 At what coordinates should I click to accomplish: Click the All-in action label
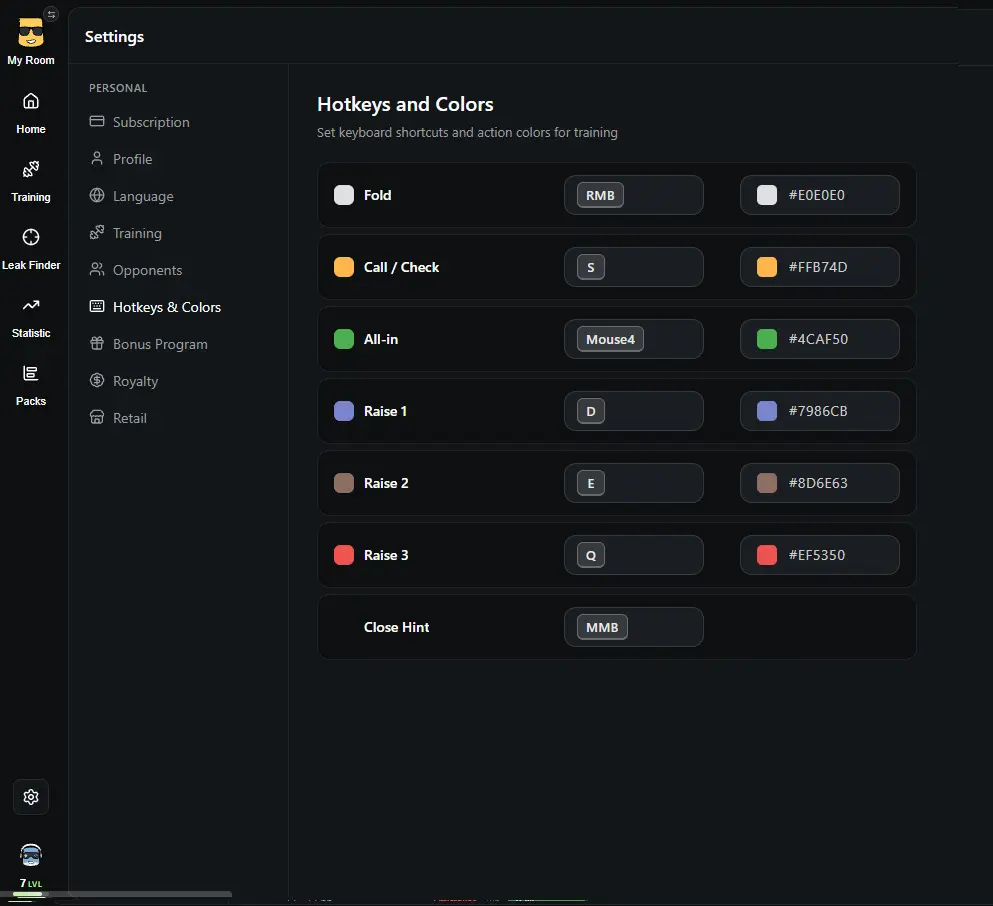[381, 339]
